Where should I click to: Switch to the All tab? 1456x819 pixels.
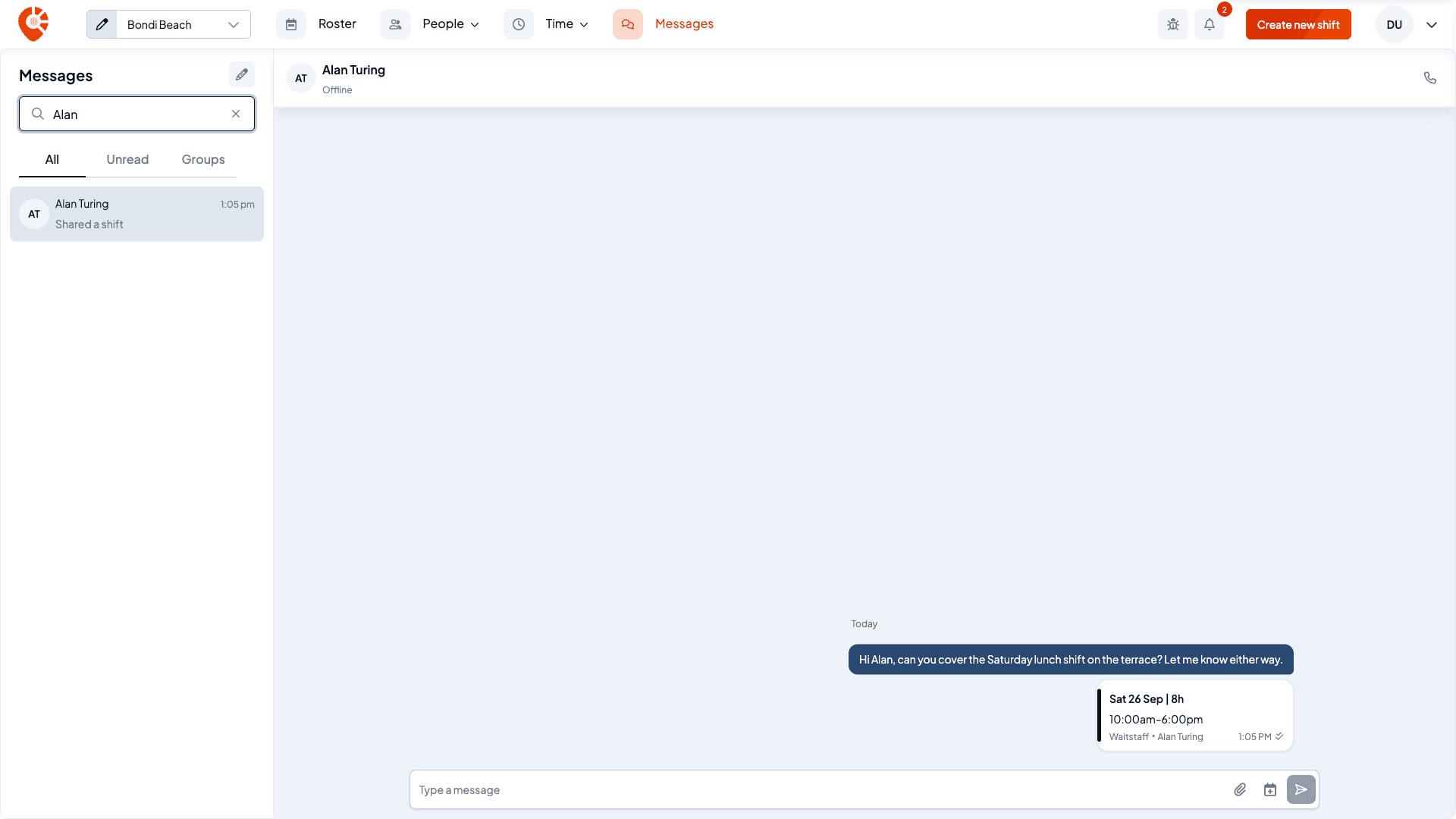click(52, 159)
